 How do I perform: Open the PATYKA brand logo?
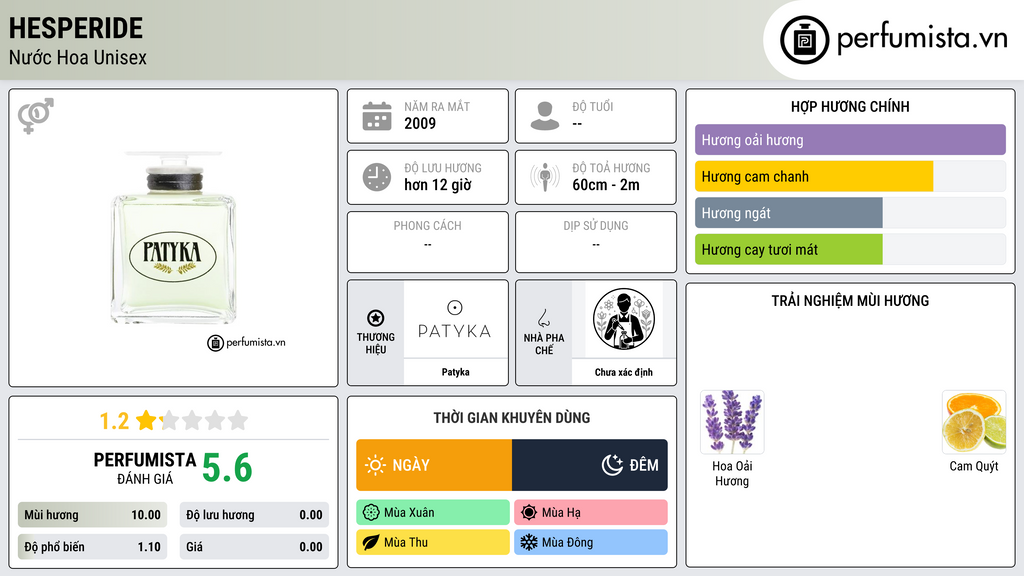tap(455, 320)
